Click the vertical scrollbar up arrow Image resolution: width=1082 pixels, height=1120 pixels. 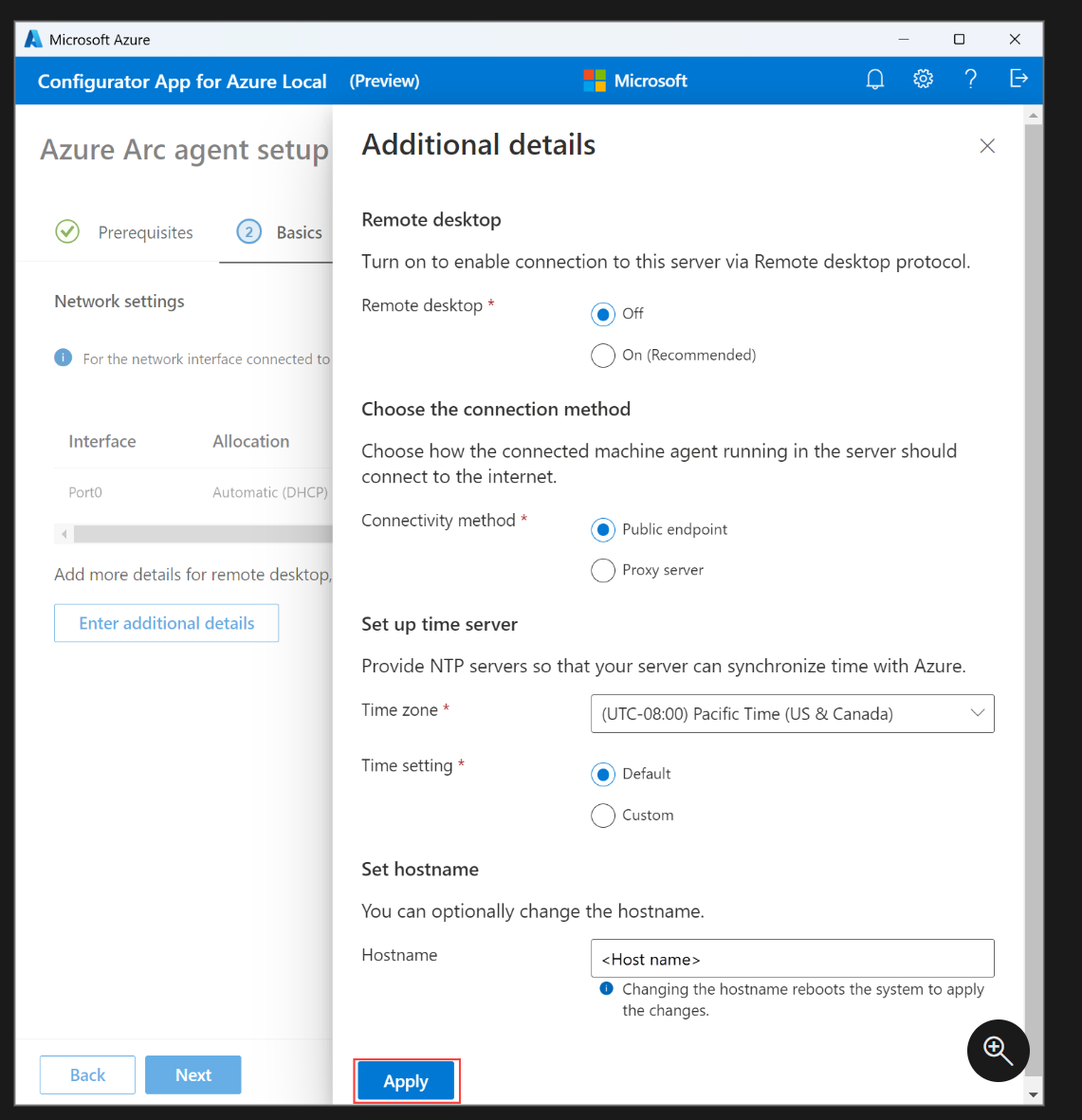point(1033,115)
